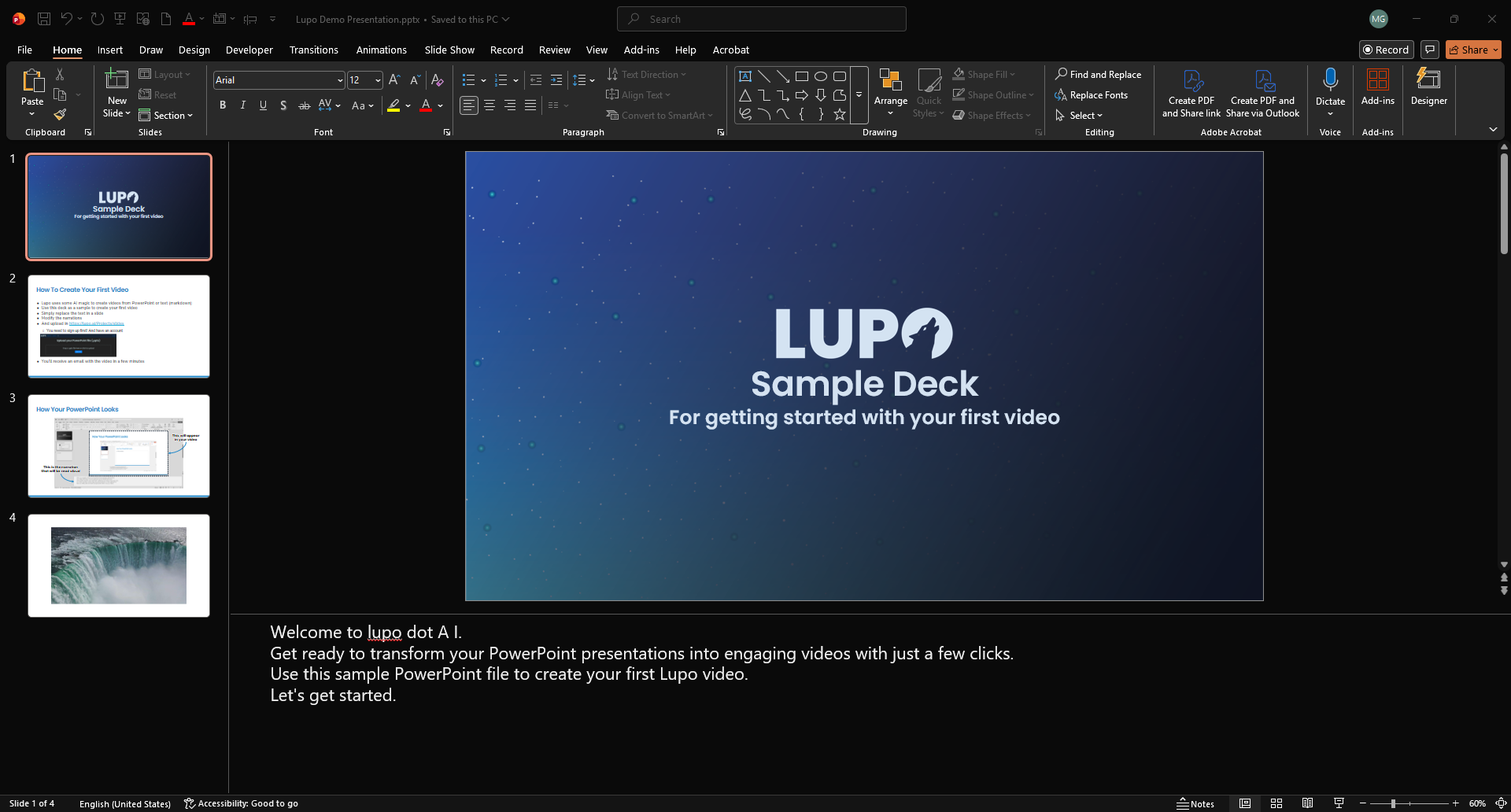
Task: Decrease font size with the smaller A icon
Action: [x=415, y=79]
